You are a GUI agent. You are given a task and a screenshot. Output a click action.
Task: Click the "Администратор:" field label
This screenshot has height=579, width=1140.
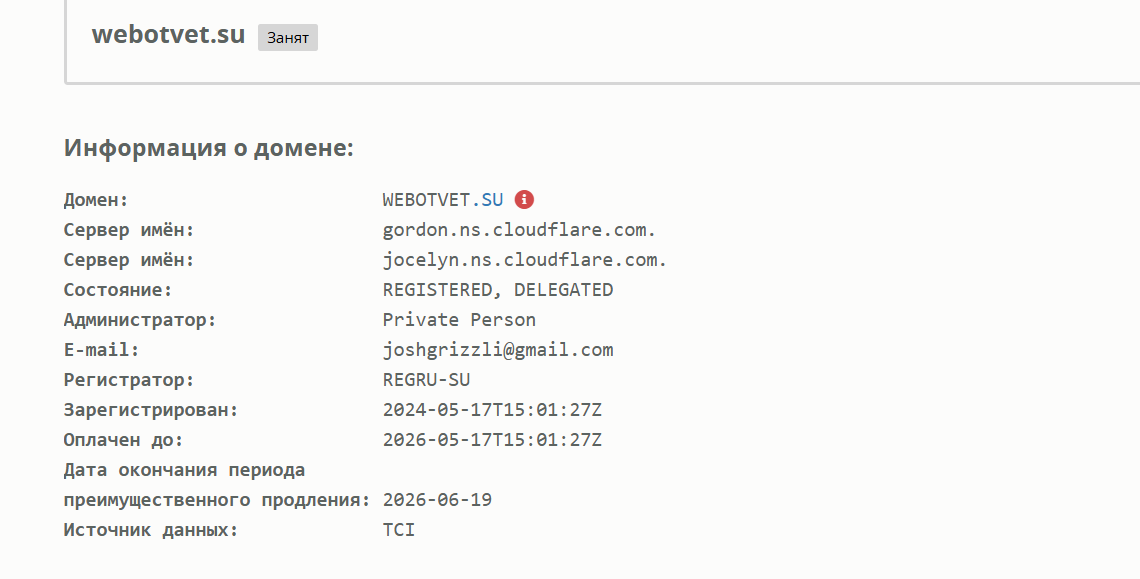[140, 320]
